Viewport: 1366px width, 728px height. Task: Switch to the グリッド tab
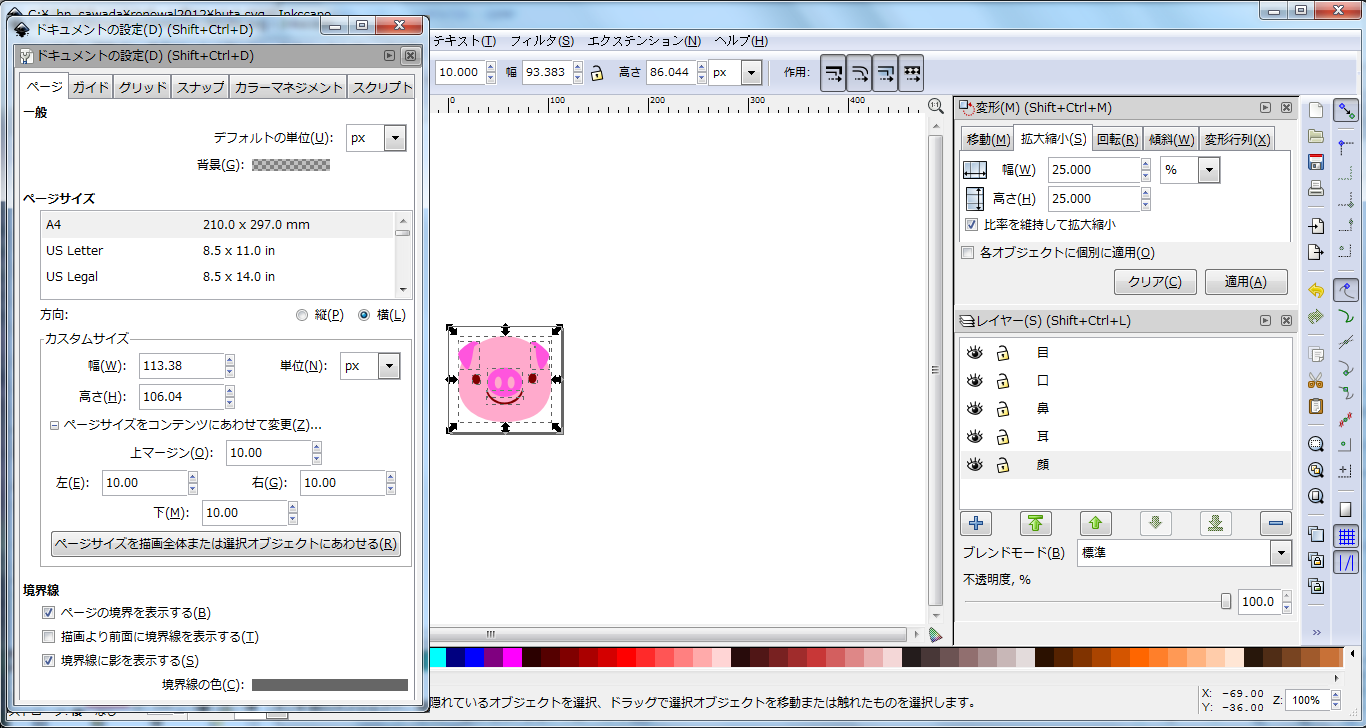142,87
